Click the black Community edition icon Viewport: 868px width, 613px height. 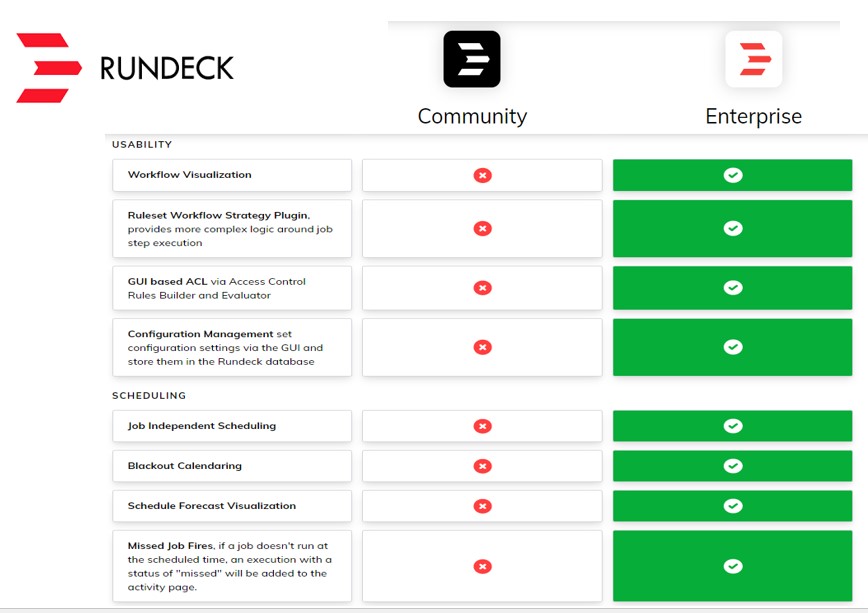pyautogui.click(x=472, y=59)
